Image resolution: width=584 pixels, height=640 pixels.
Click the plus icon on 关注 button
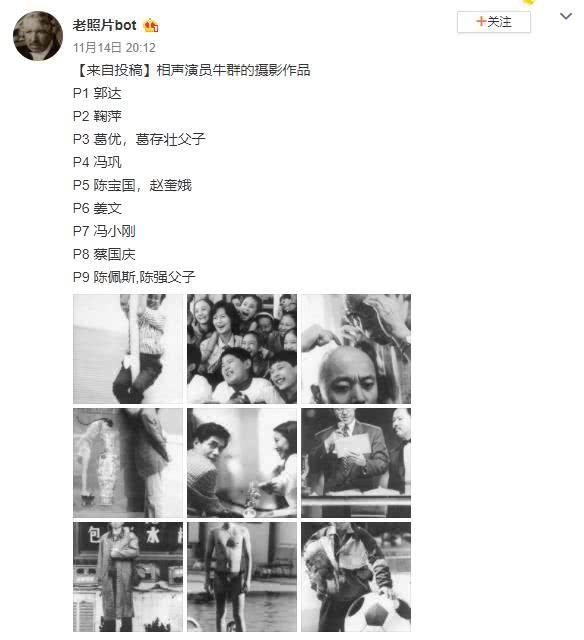click(x=481, y=21)
